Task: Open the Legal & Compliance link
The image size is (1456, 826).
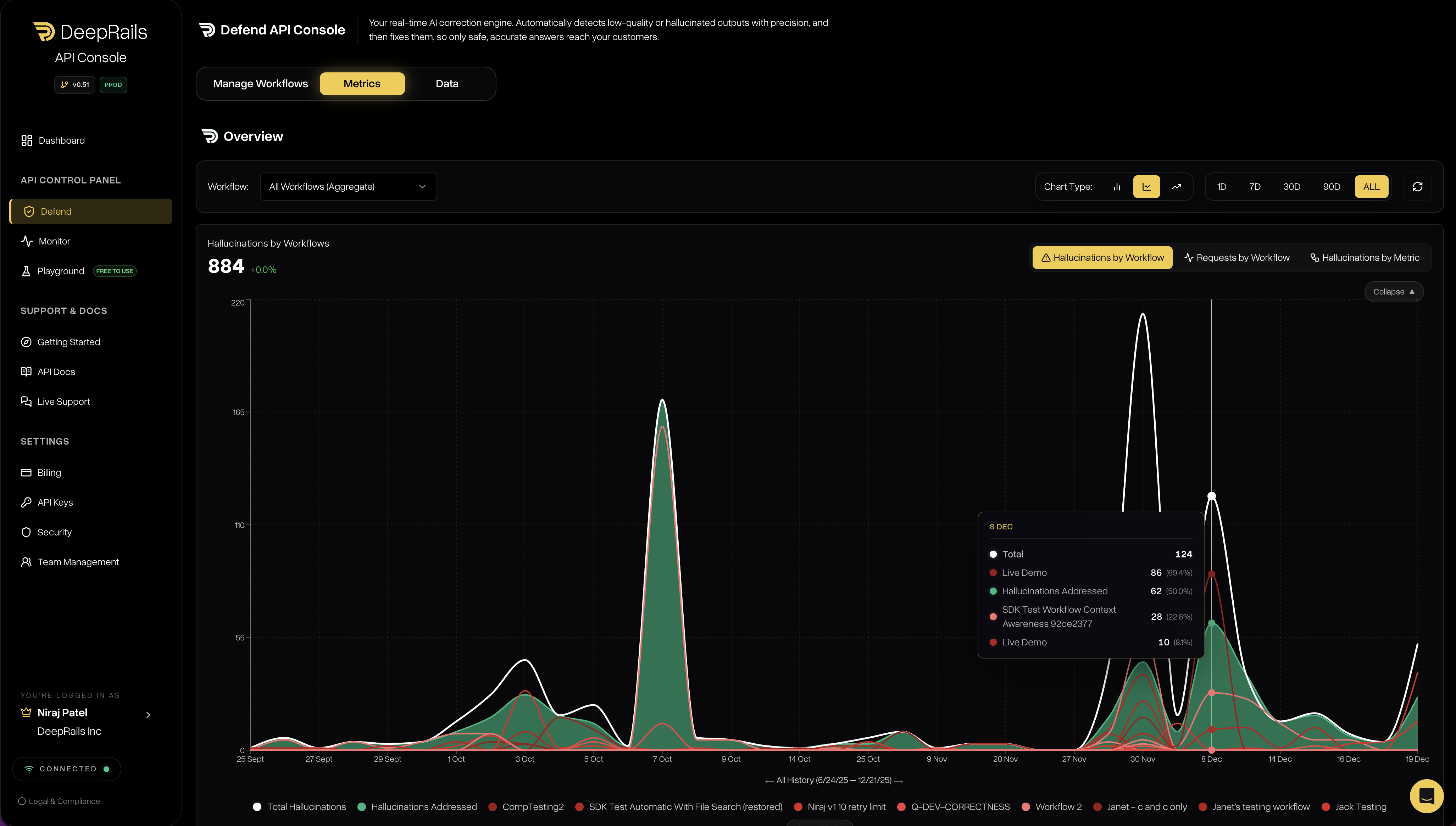Action: tap(64, 801)
